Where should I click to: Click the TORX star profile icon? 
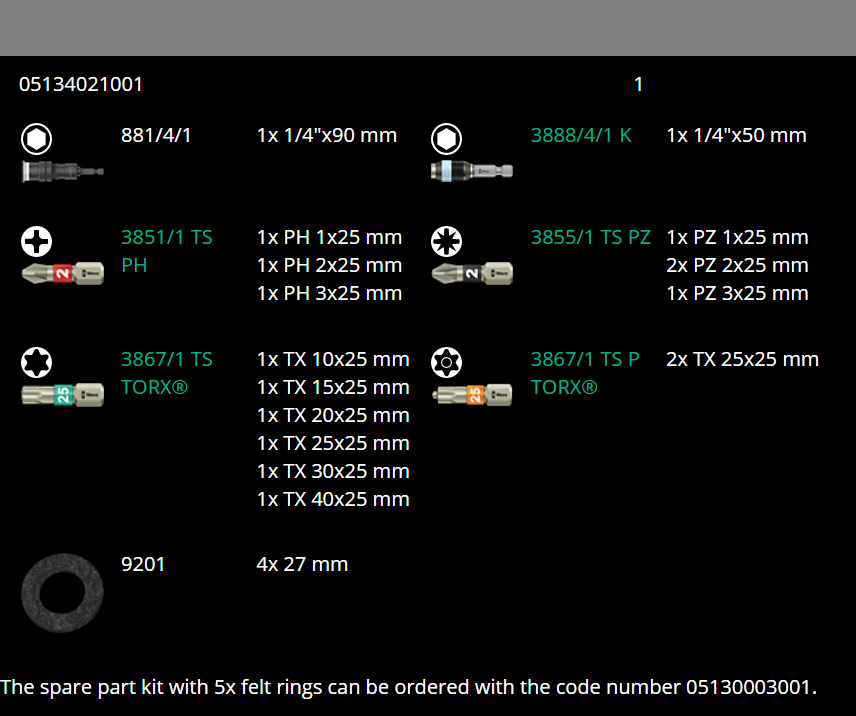(37, 362)
